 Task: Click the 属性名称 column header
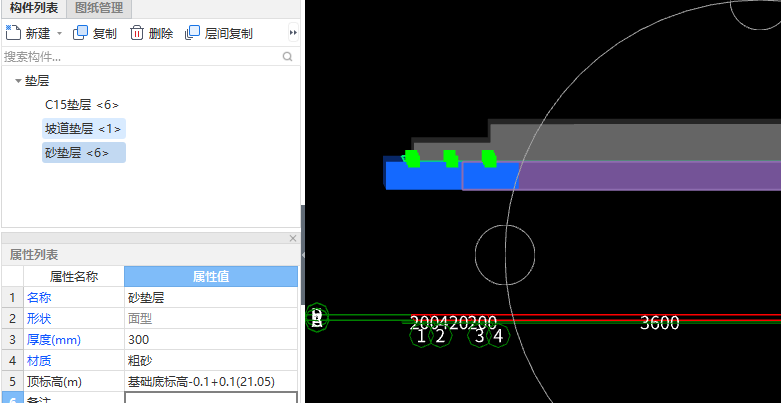(x=74, y=276)
